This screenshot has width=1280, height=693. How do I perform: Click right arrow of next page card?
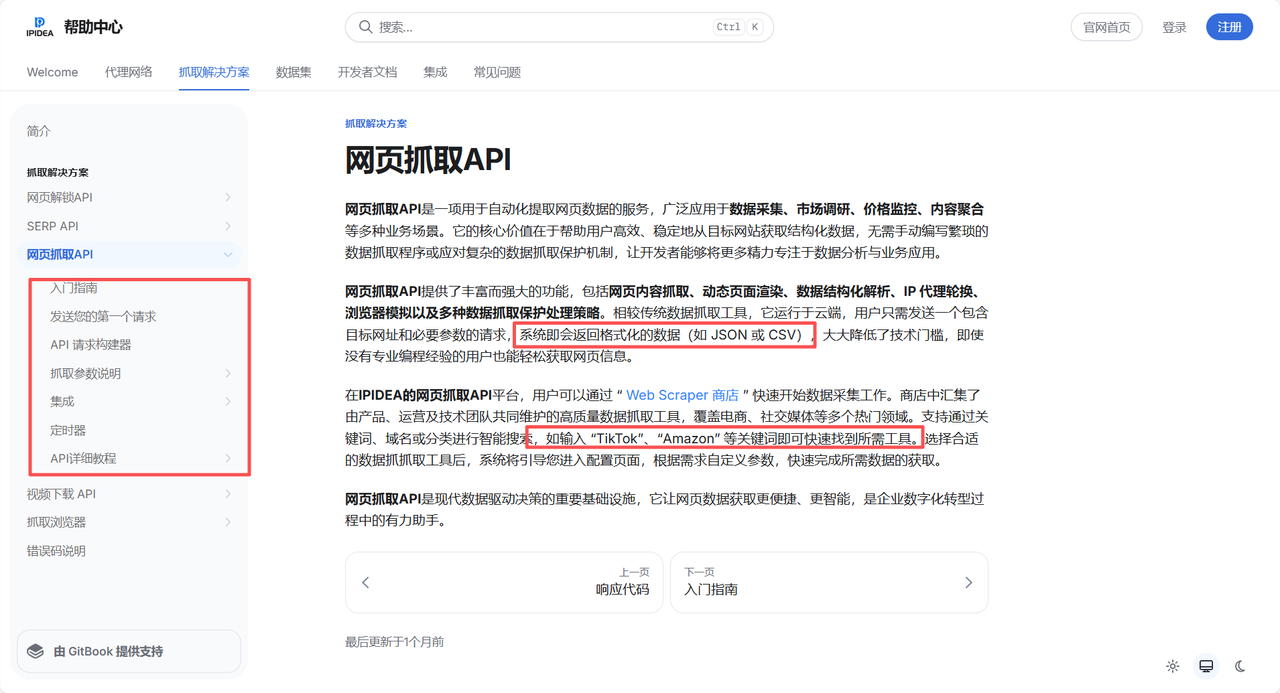[x=968, y=582]
